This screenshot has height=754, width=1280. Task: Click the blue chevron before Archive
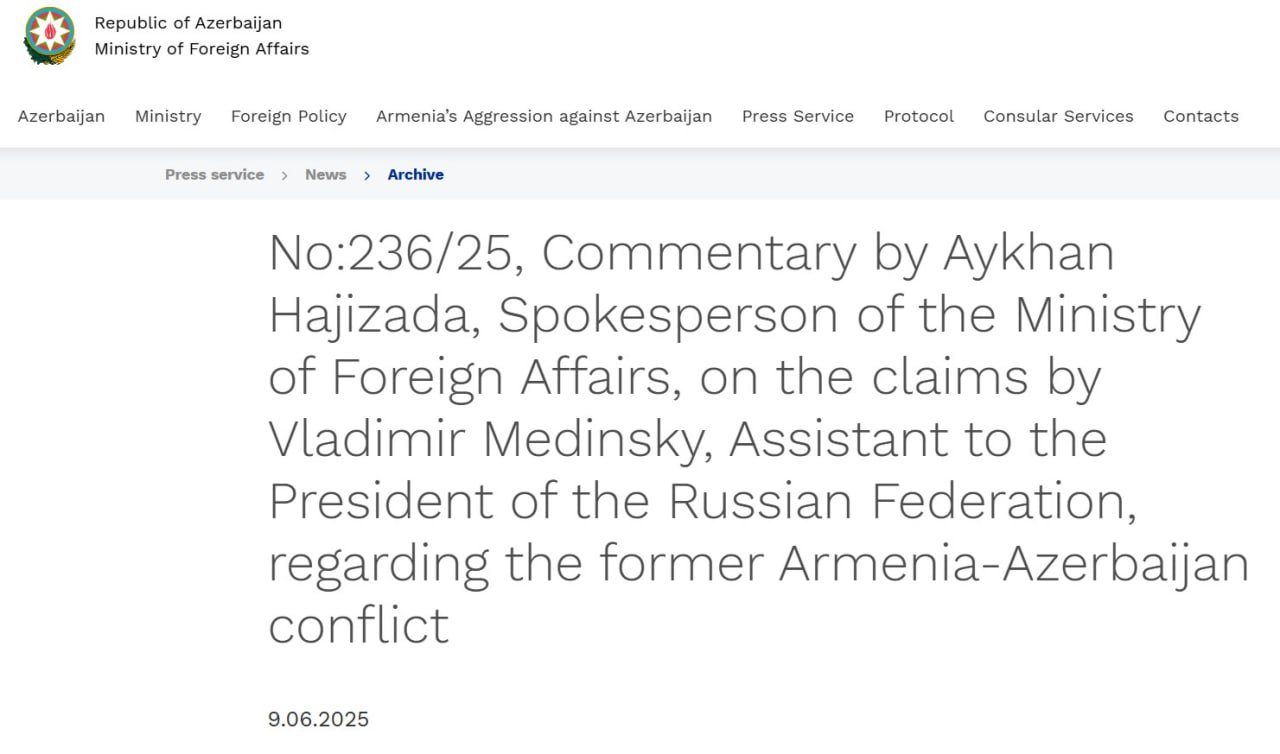[x=367, y=175]
